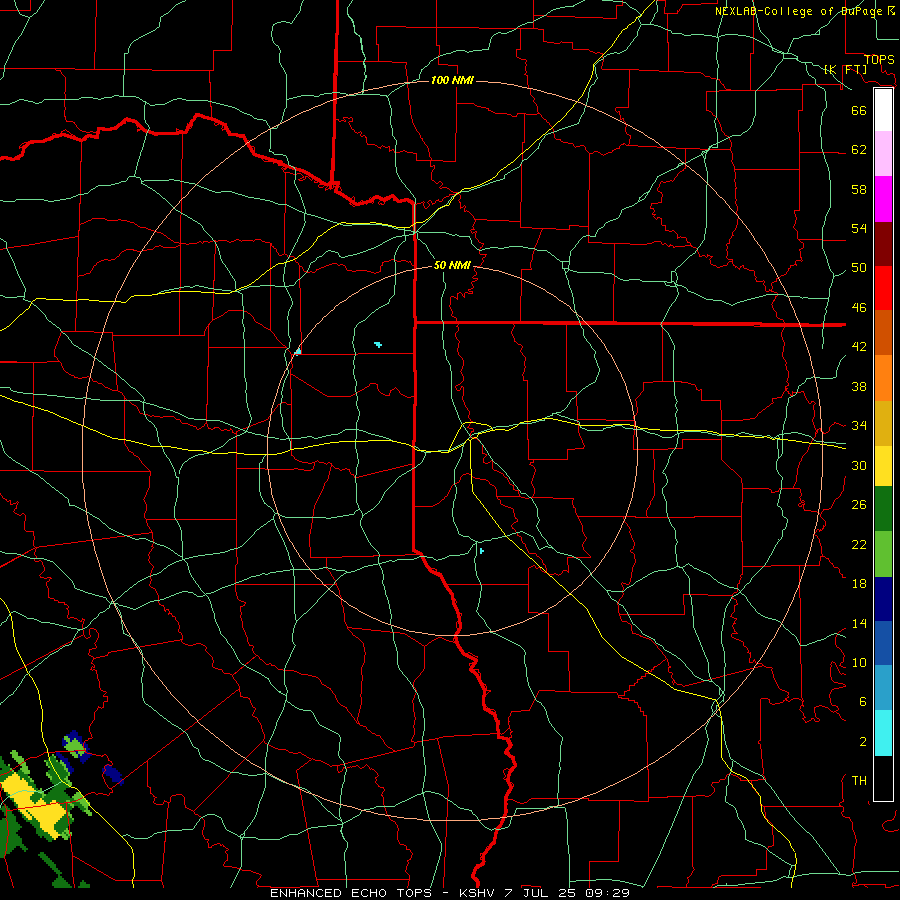The height and width of the screenshot is (900, 900).
Task: Click the "100 NMI" range ring label
Action: click(452, 80)
